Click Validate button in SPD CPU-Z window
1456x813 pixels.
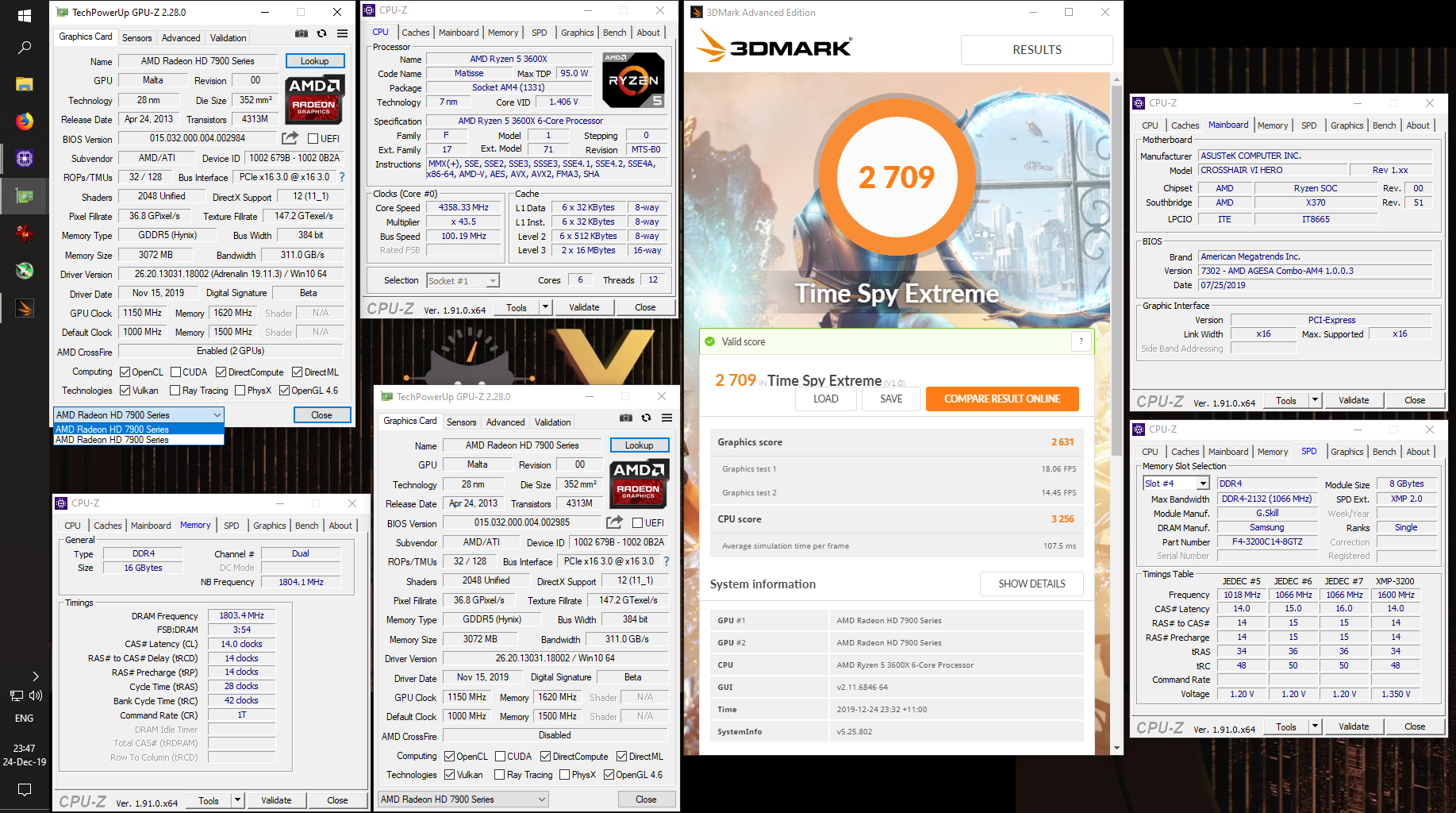pyautogui.click(x=1354, y=726)
